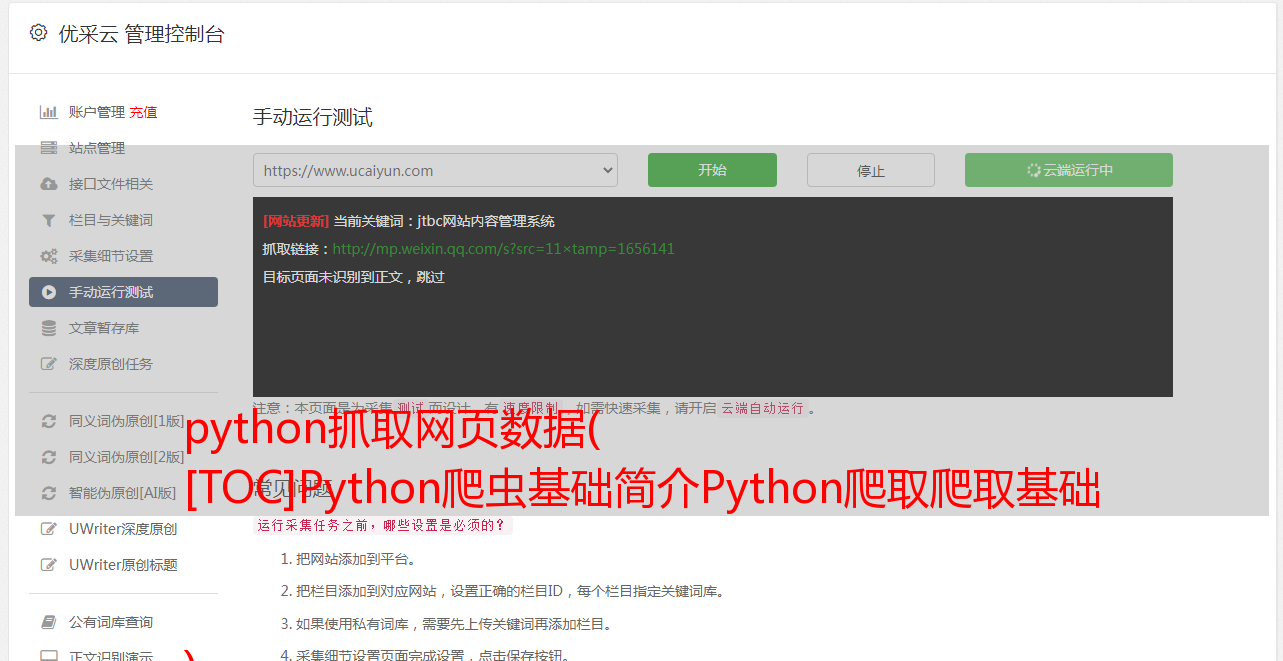Click the book icon beside 公有词库查询
Viewport: 1283px width, 661px height.
click(x=48, y=622)
